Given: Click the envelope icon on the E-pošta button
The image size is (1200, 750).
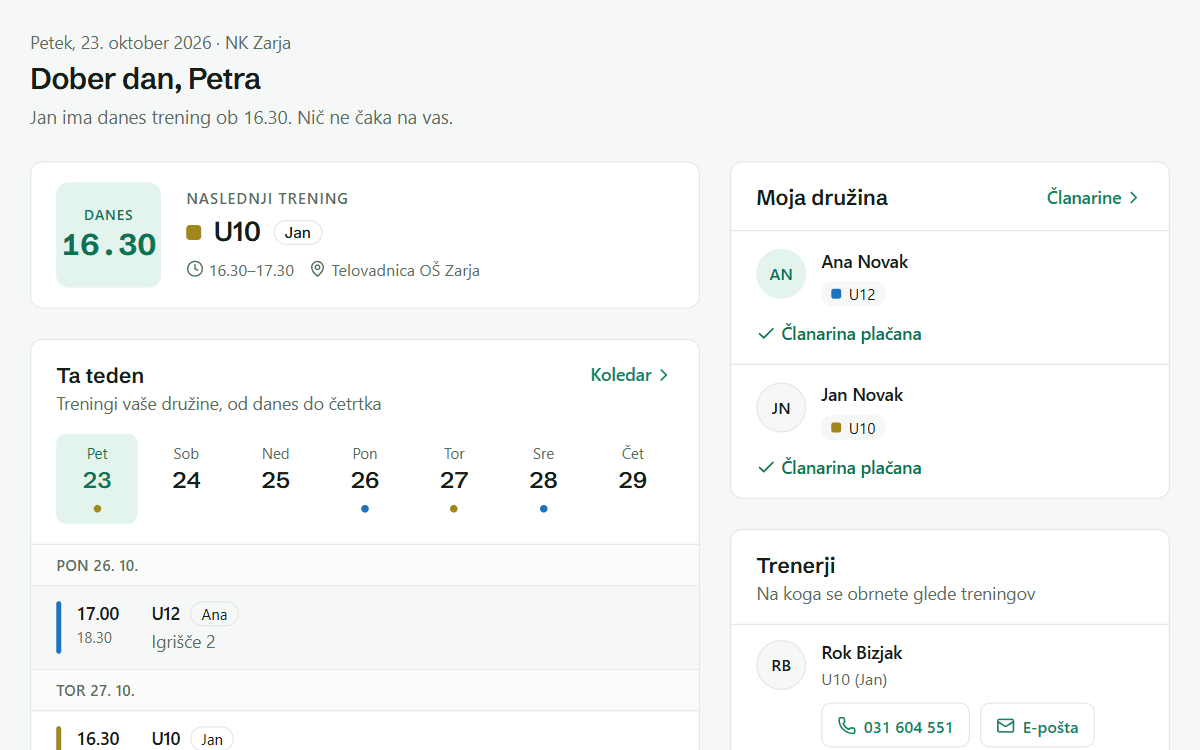Looking at the screenshot, I should point(1006,727).
